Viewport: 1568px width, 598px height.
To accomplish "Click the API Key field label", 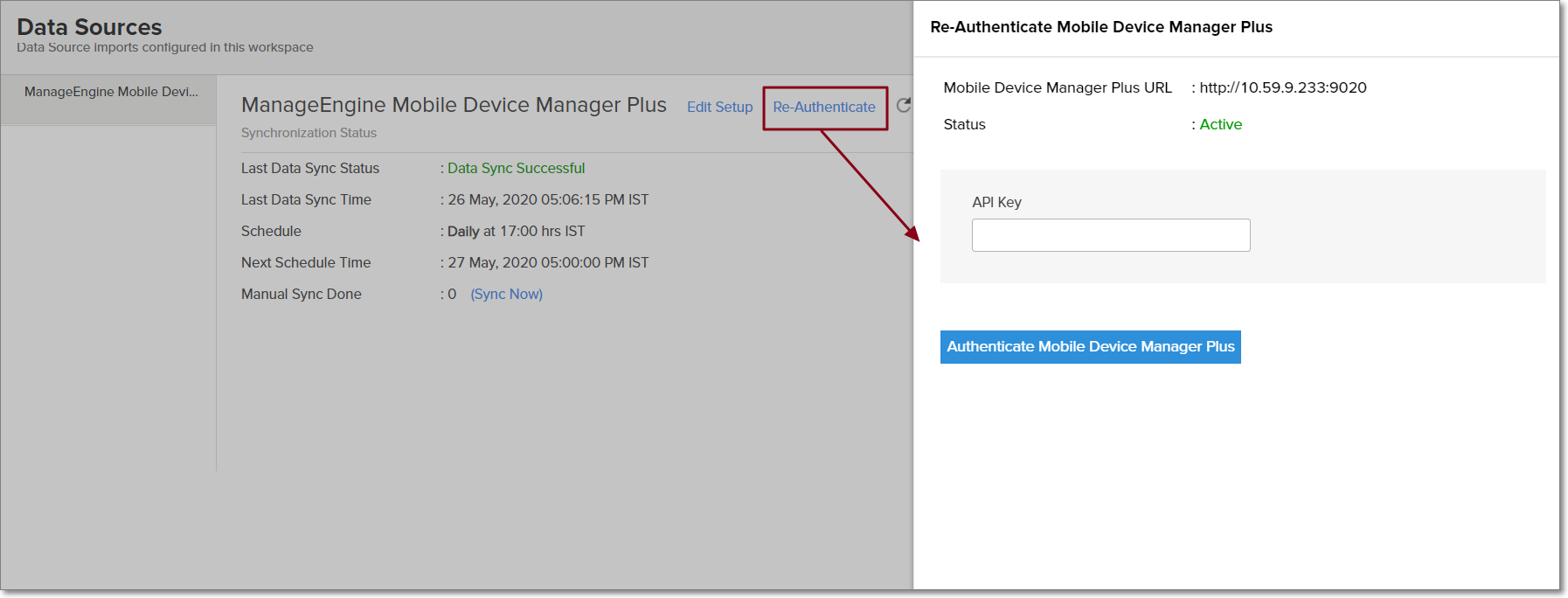I will 996,202.
